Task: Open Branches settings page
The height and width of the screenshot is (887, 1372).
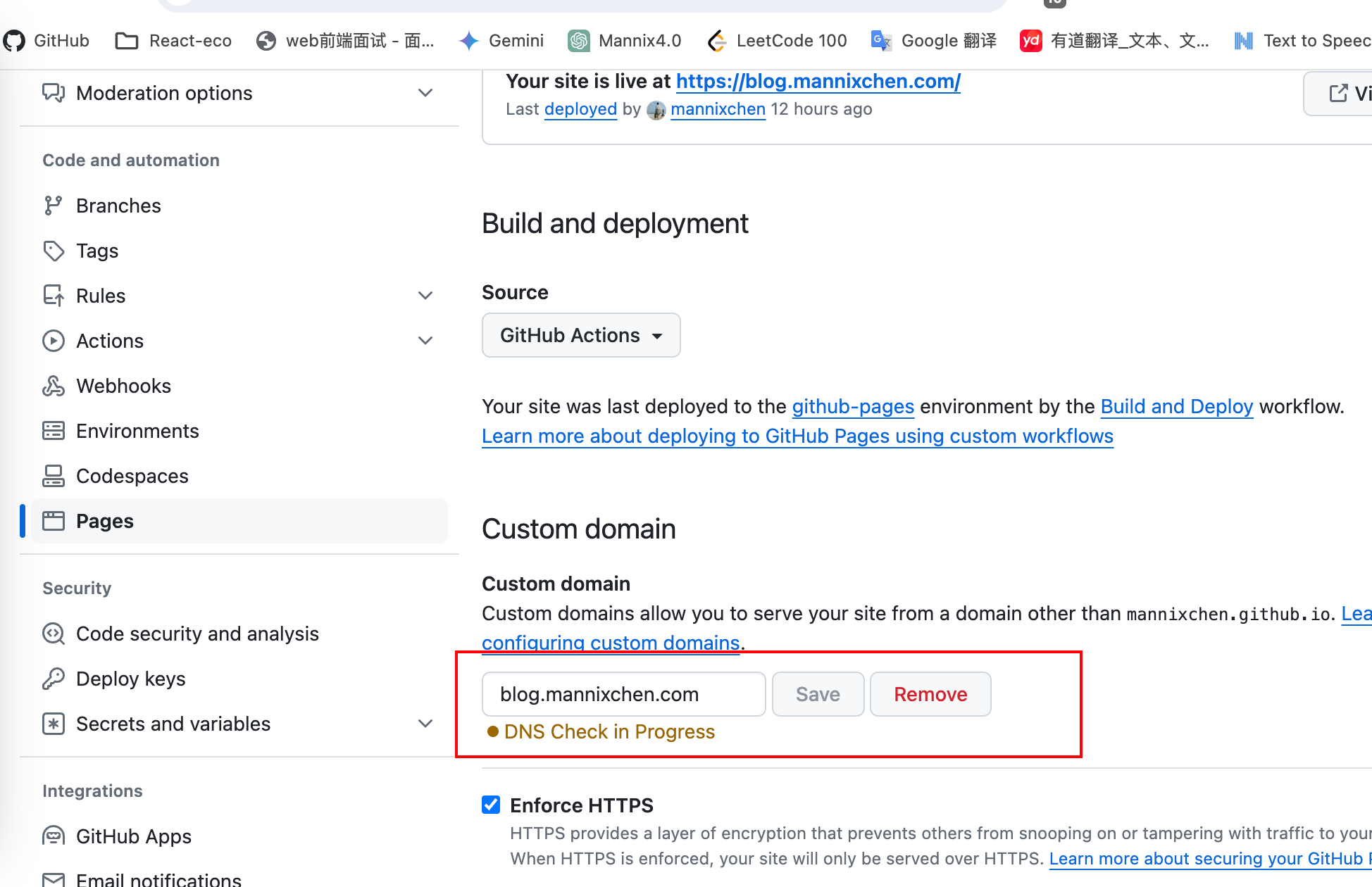Action: click(x=239, y=206)
